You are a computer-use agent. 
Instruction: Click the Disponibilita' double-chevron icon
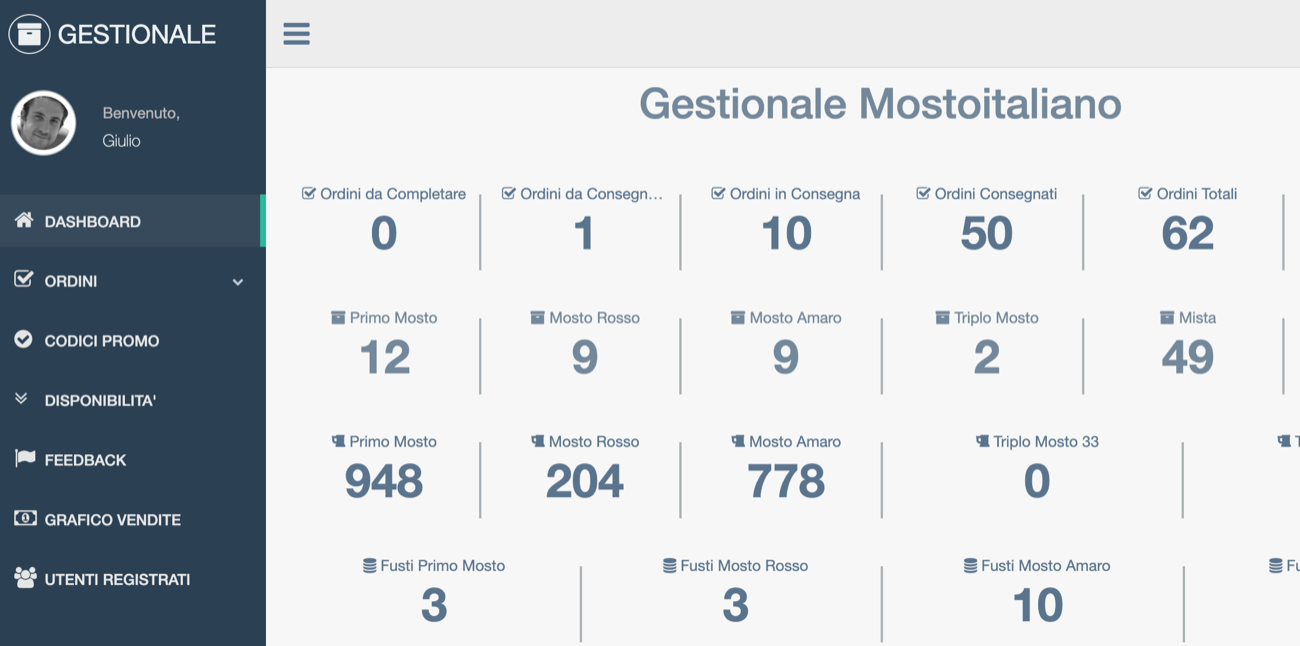coord(22,399)
